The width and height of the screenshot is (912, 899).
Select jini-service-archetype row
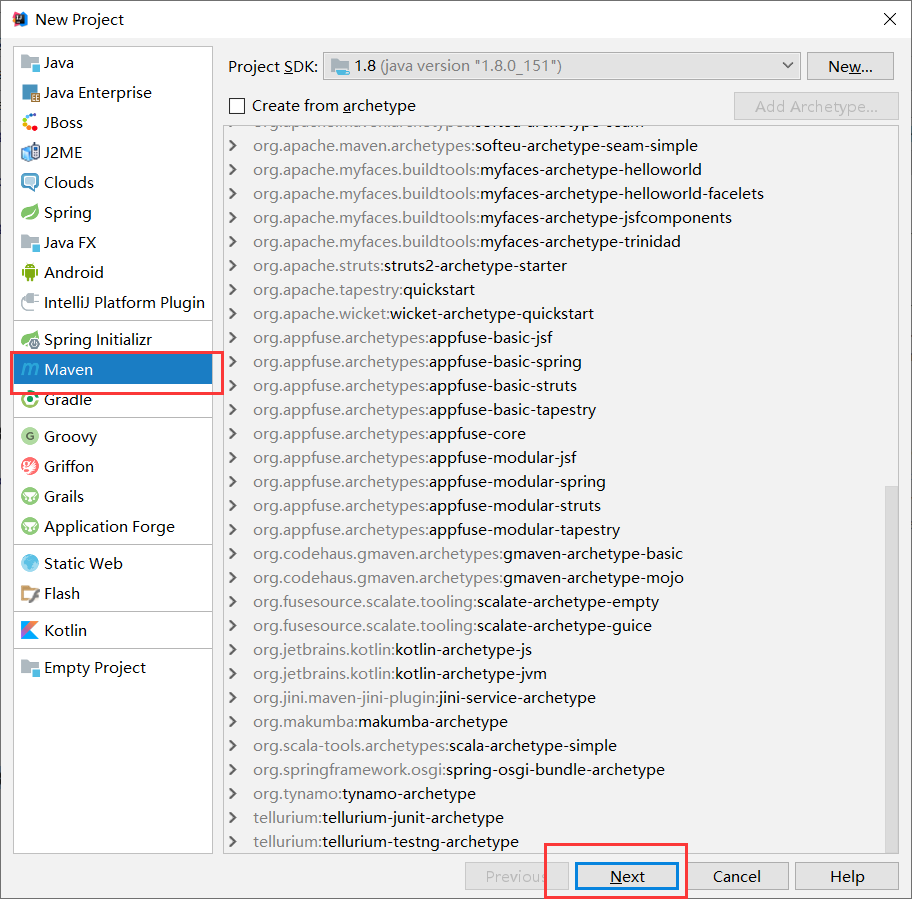pyautogui.click(x=424, y=698)
